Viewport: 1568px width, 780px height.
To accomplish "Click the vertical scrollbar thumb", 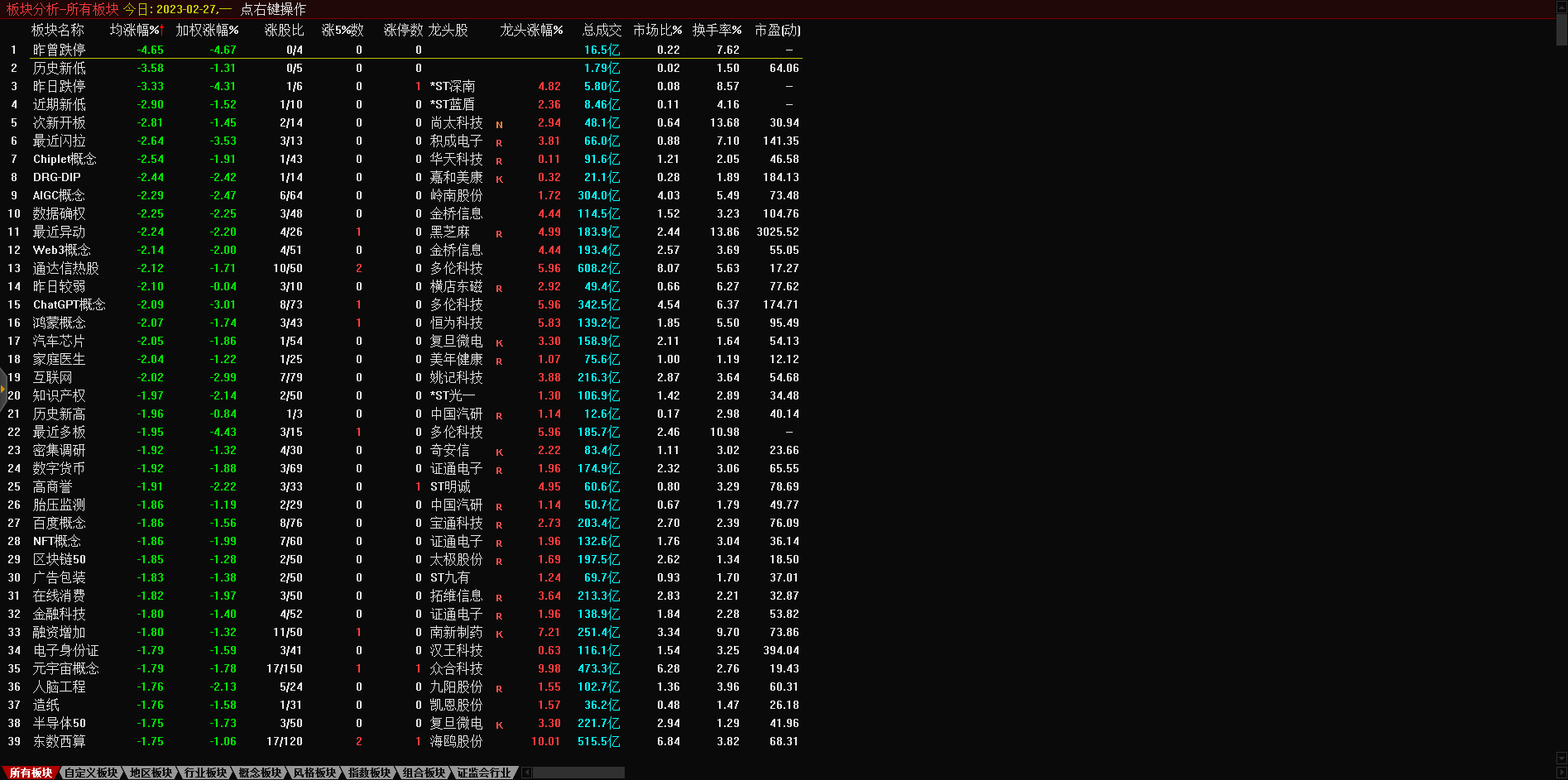I will click(1561, 29).
